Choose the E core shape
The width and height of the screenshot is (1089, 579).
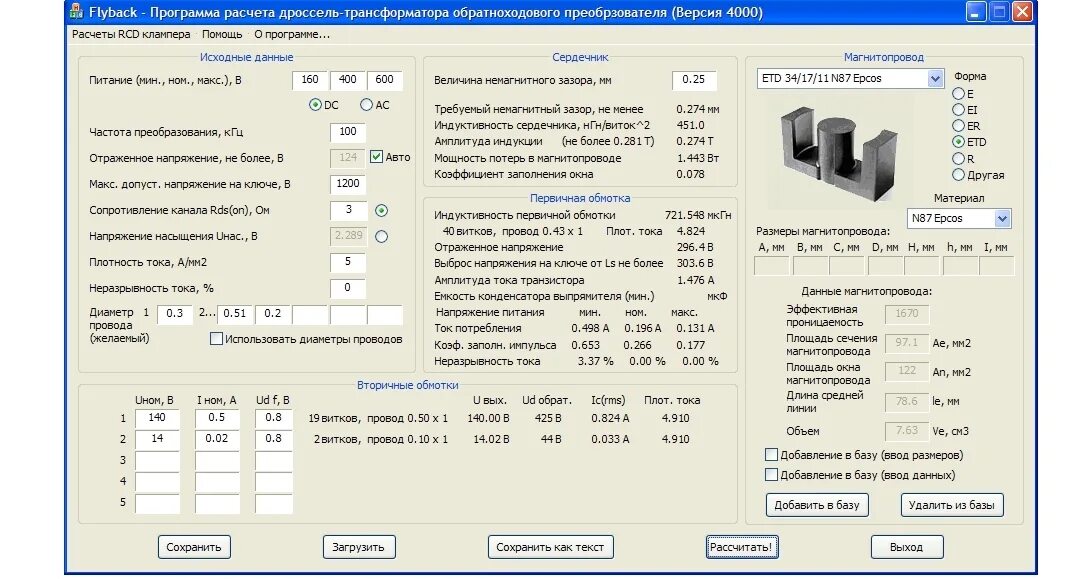pos(958,93)
